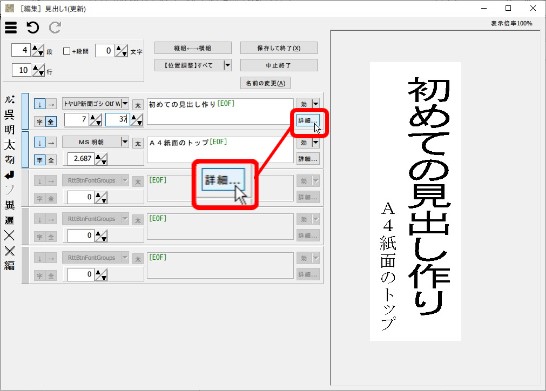Undo the last edit
Viewport: 546px width, 391px height.
pos(33,28)
